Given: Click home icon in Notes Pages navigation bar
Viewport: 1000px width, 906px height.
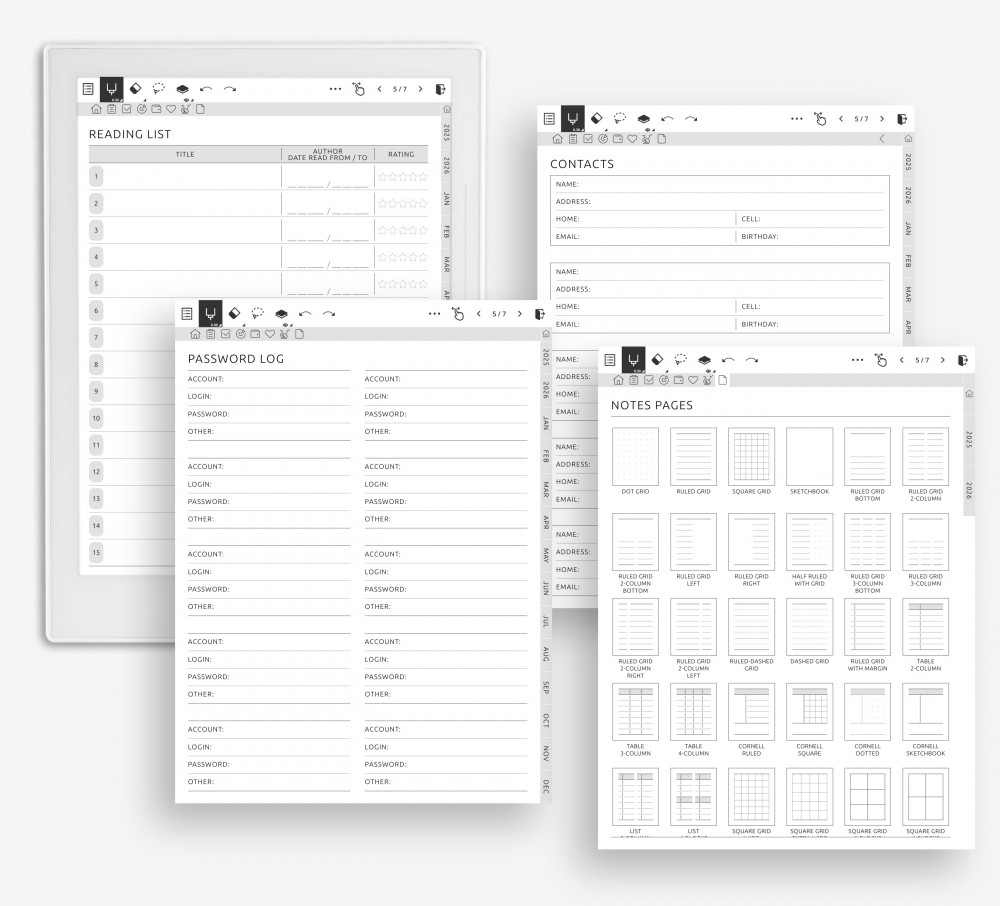Looking at the screenshot, I should coord(618,380).
